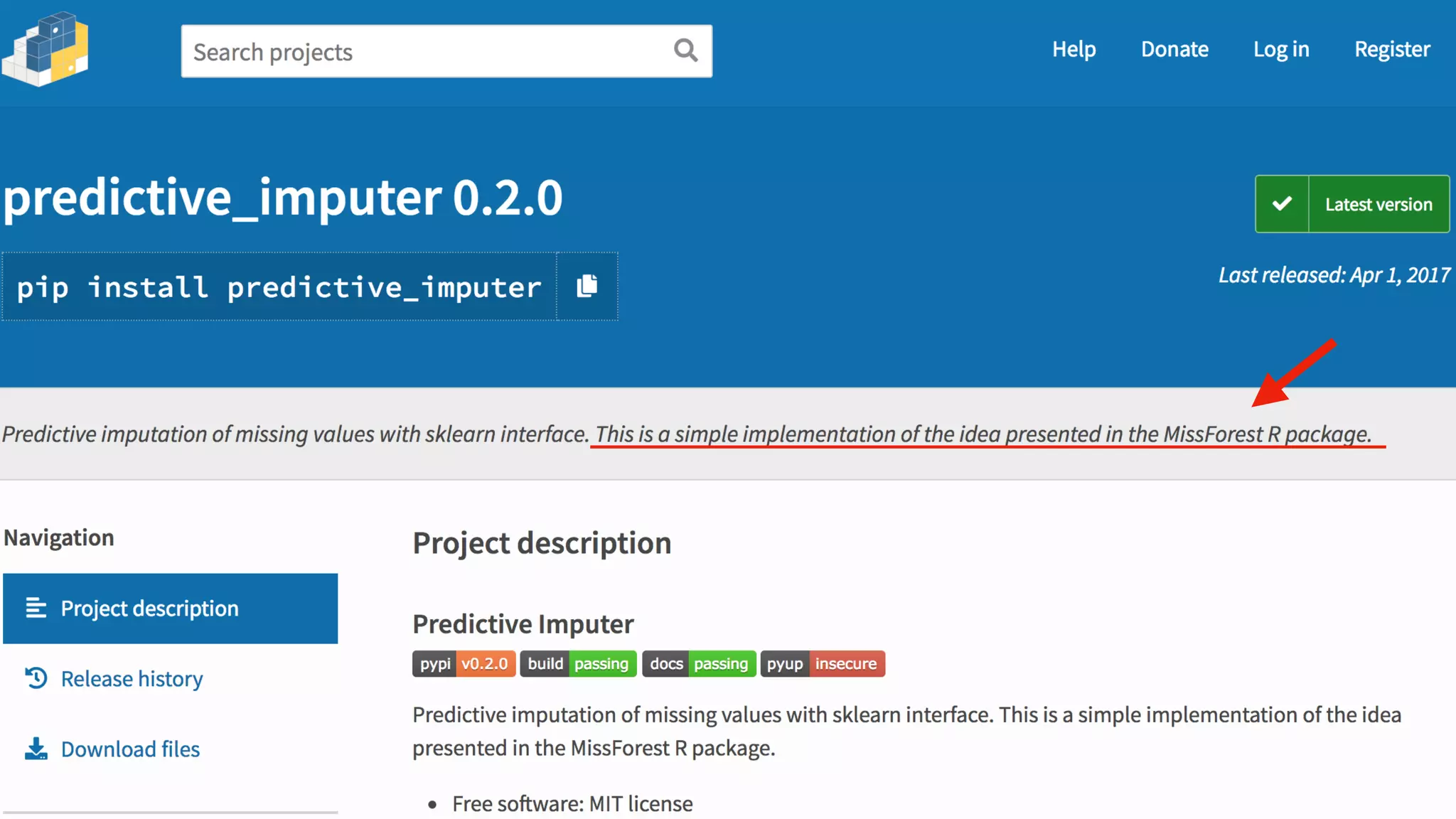Open the docs passing badge
The width and height of the screenshot is (1456, 819).
699,663
